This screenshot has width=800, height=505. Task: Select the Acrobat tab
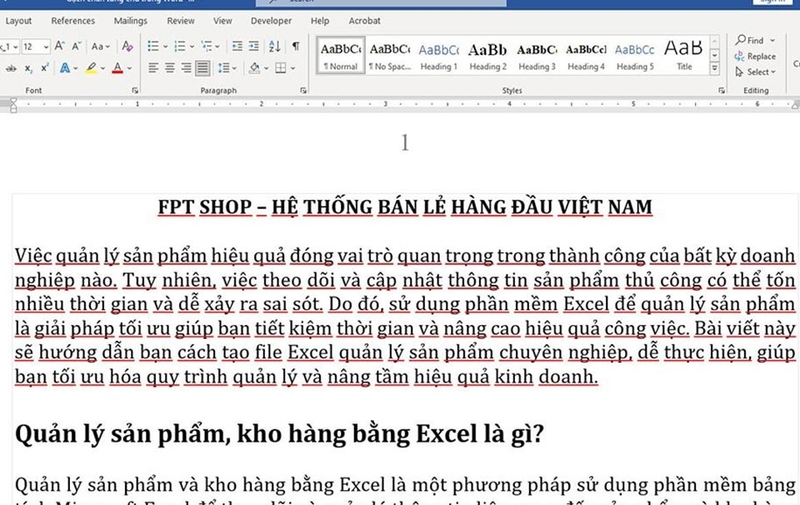click(x=364, y=21)
